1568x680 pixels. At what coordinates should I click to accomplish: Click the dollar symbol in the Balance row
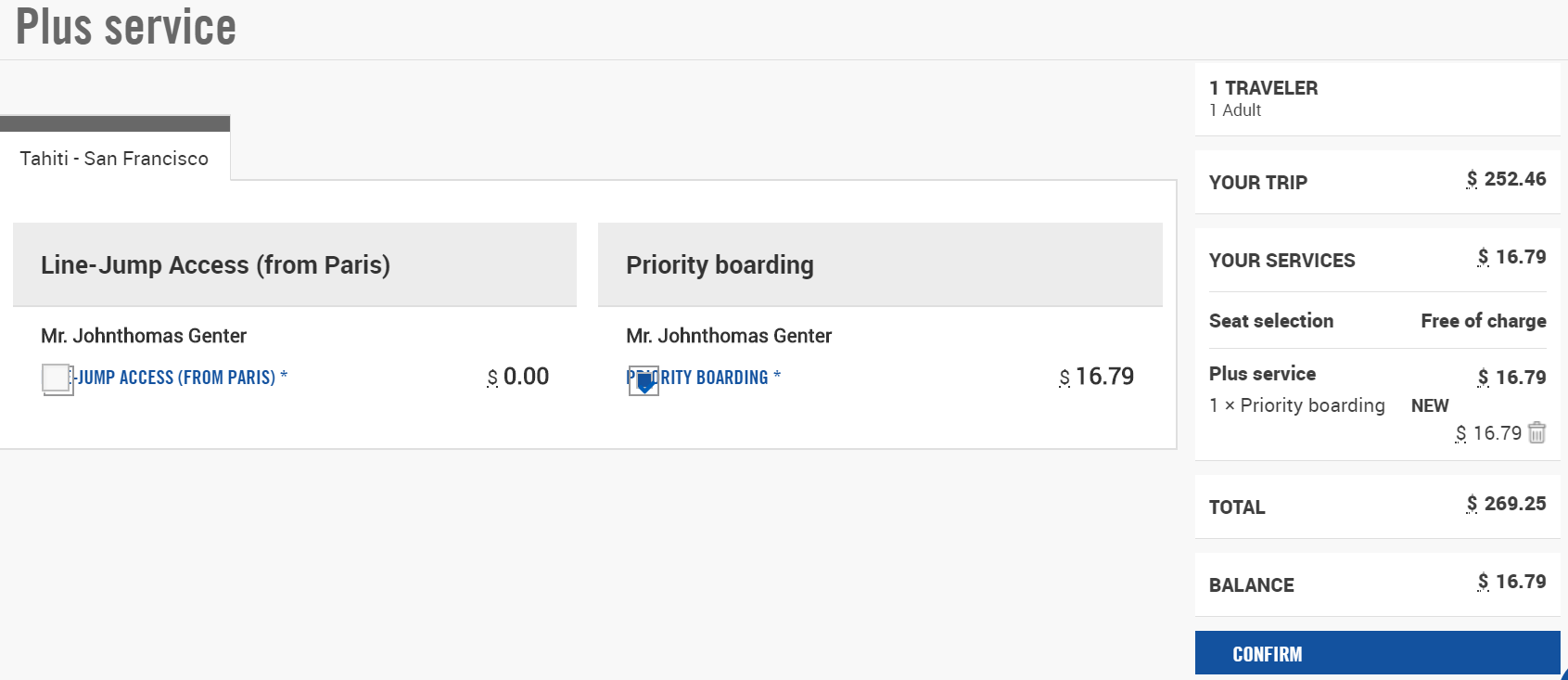(1483, 582)
